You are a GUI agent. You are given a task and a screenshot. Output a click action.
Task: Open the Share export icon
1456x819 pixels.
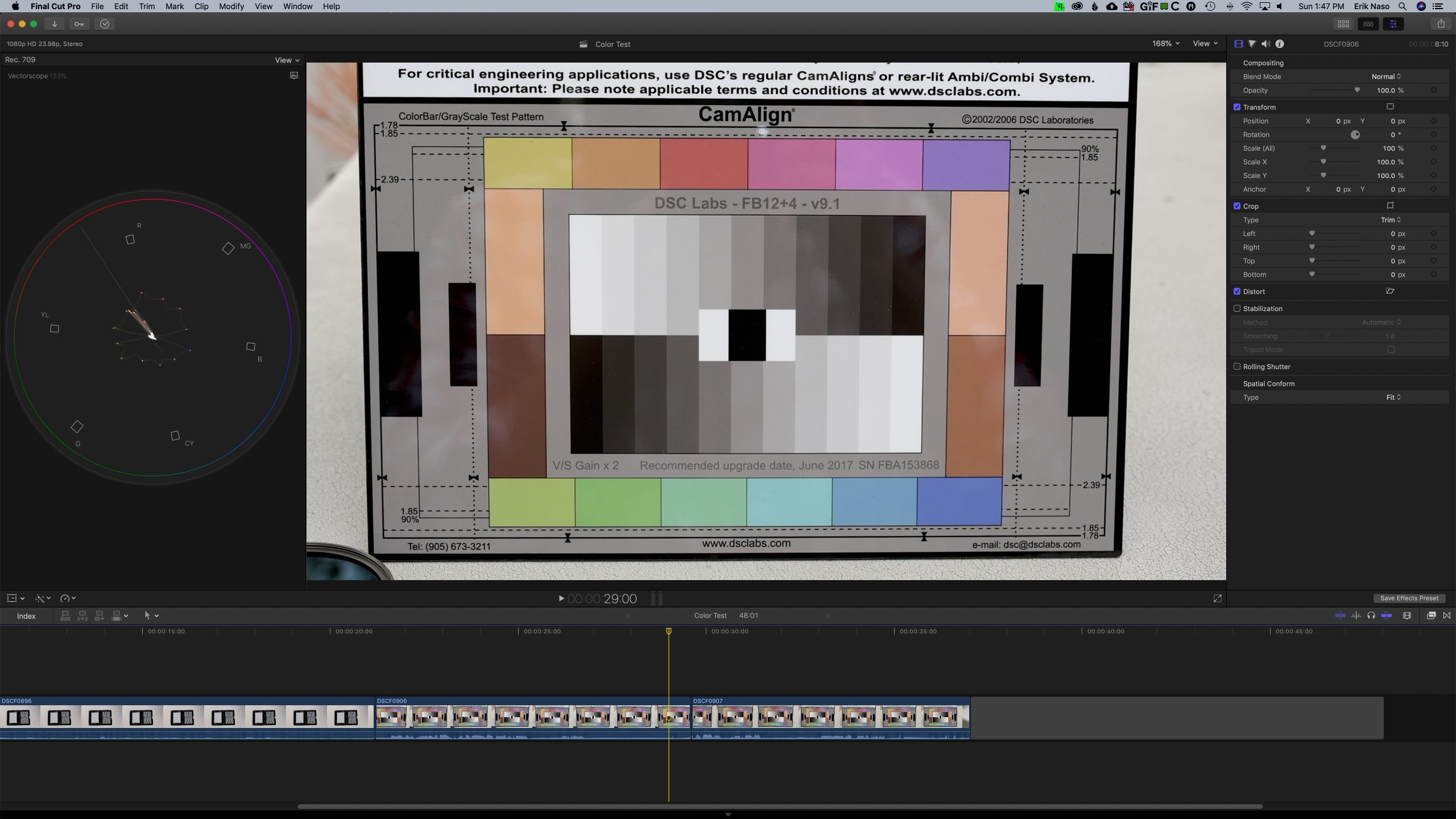1441,24
